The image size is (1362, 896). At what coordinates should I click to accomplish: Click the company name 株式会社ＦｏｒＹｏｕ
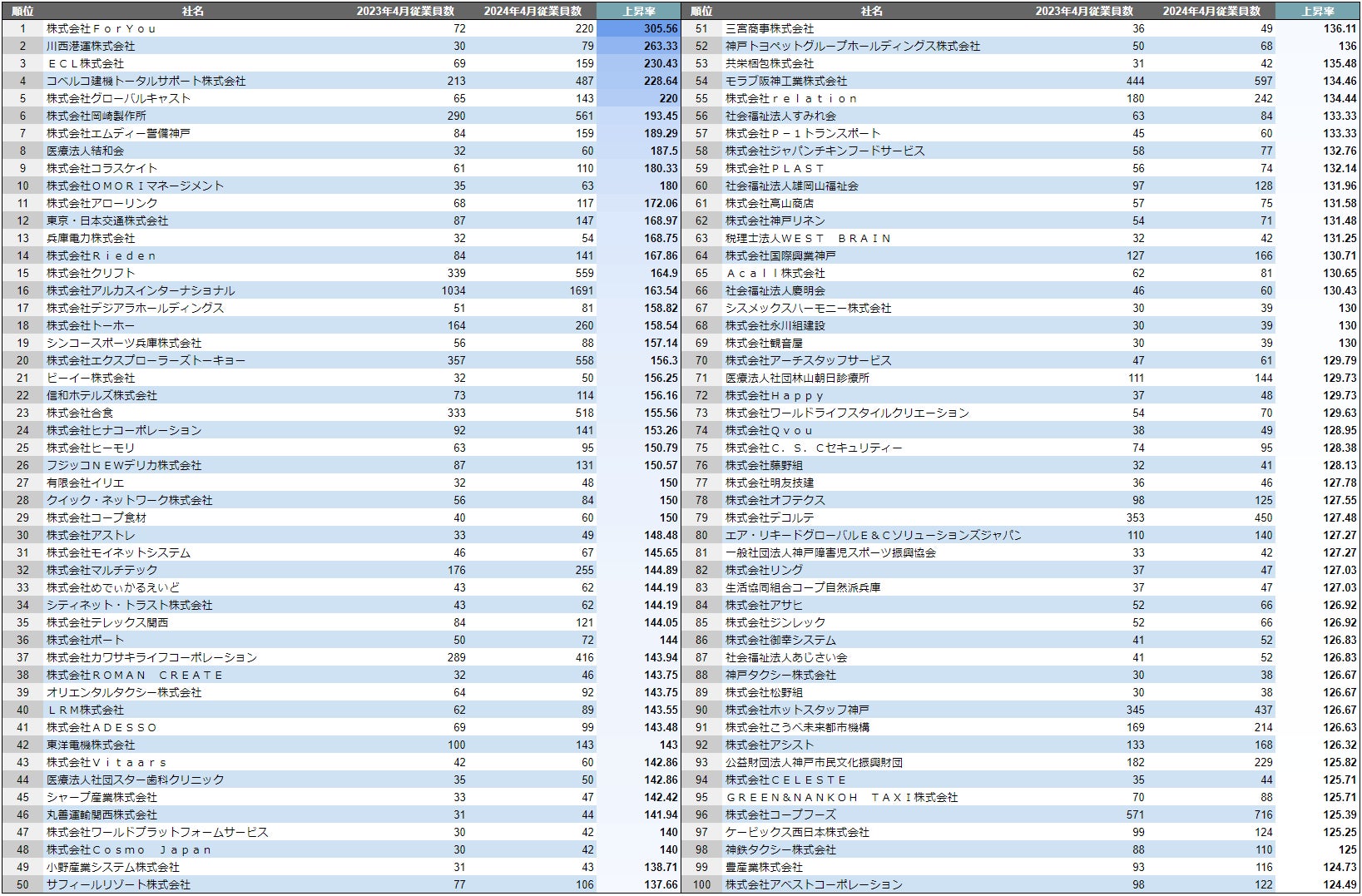tap(102, 28)
